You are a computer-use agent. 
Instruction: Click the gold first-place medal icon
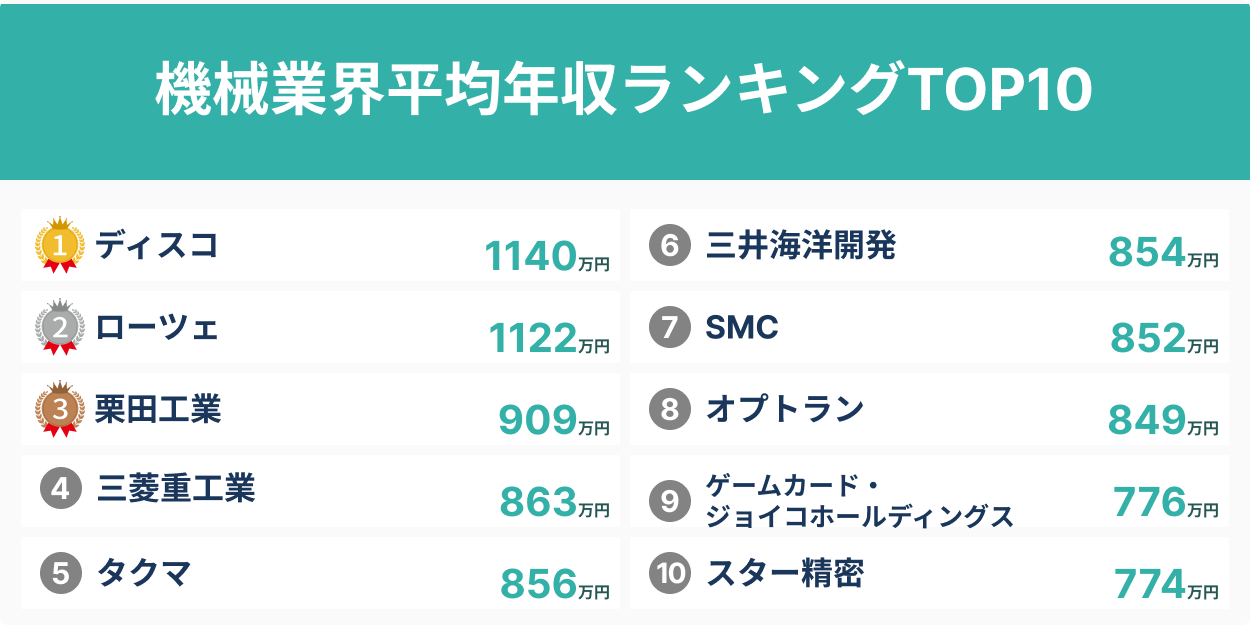[x=60, y=245]
